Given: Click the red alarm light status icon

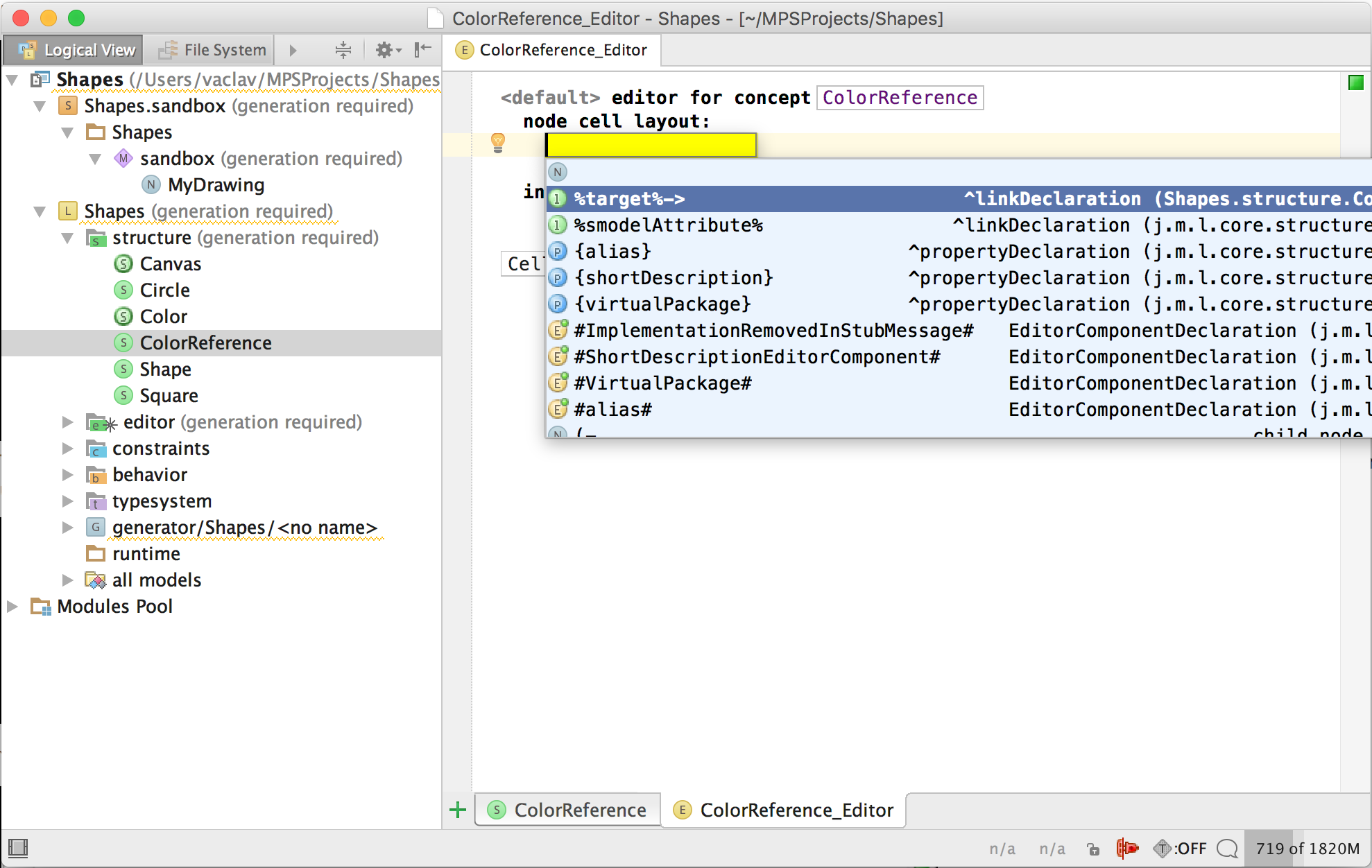Looking at the screenshot, I should tap(1127, 848).
